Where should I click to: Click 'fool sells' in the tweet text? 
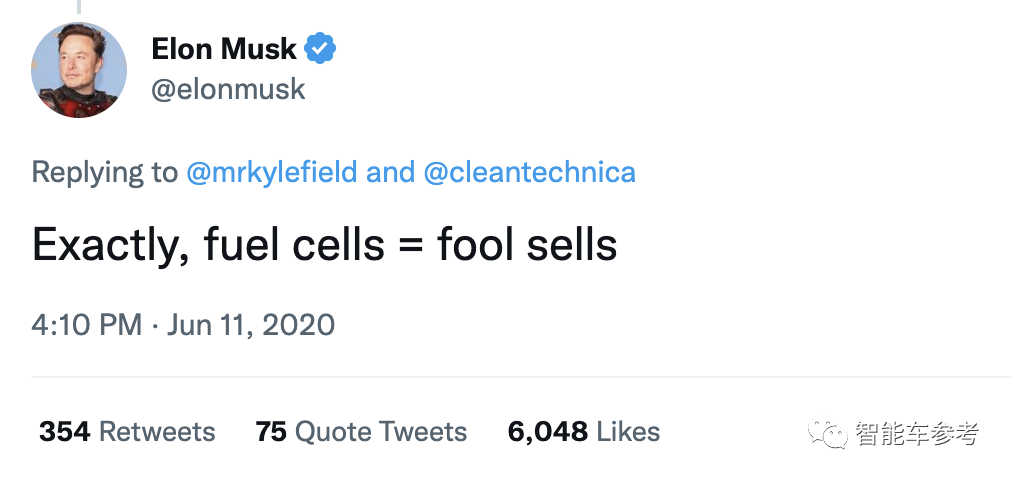527,245
